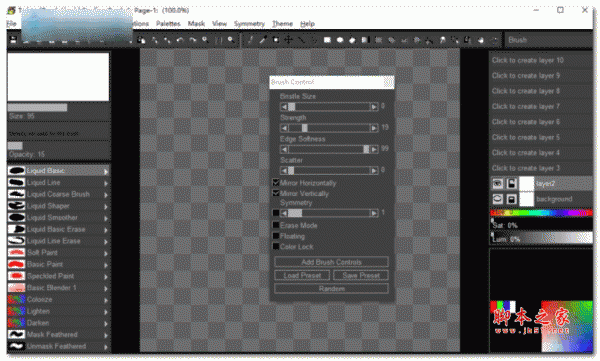This screenshot has height=361, width=600.
Task: Click the save disk icon in toolbar
Action: point(13,40)
